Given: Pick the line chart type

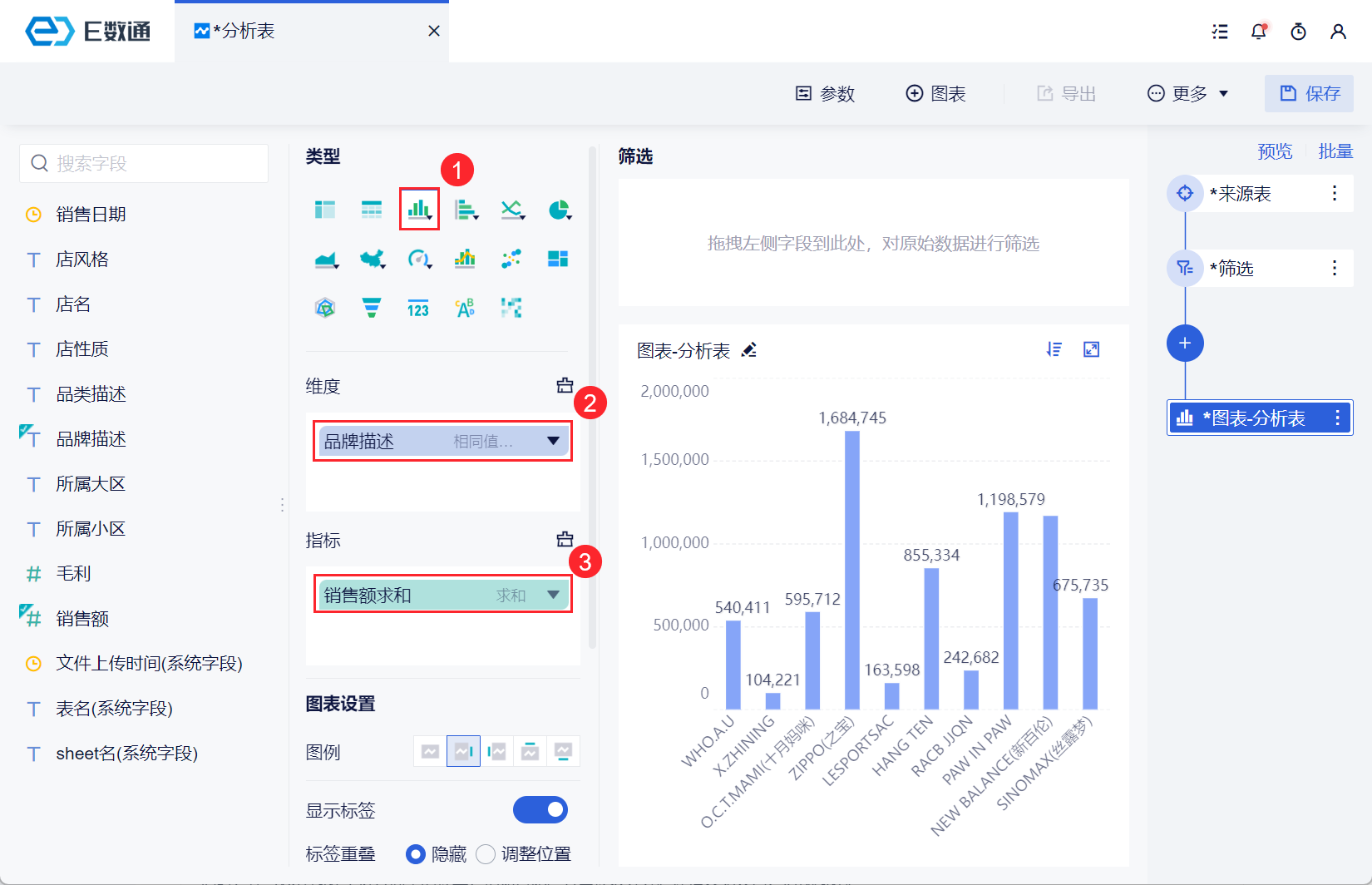Looking at the screenshot, I should [x=512, y=210].
